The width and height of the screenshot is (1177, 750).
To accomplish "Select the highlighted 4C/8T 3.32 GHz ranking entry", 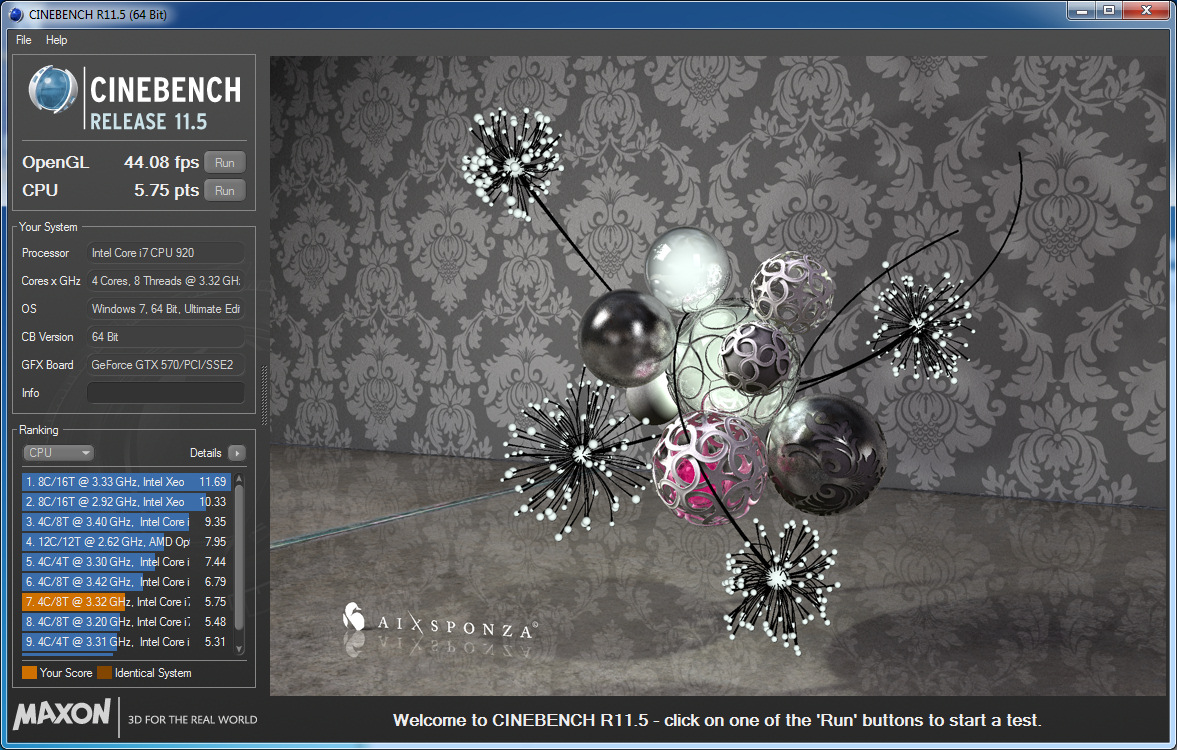I will [x=125, y=602].
